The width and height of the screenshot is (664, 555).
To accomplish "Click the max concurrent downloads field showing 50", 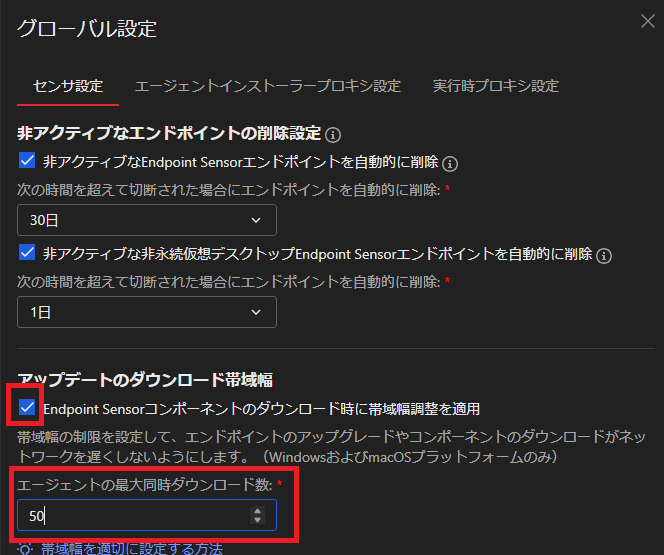I will point(130,516).
